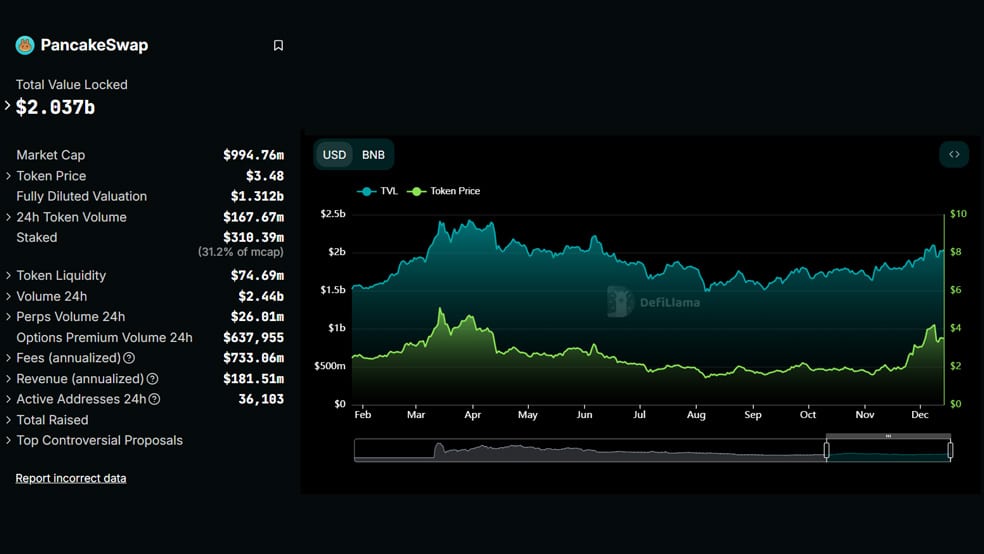
Task: Click the left handle of range slider
Action: click(x=826, y=450)
